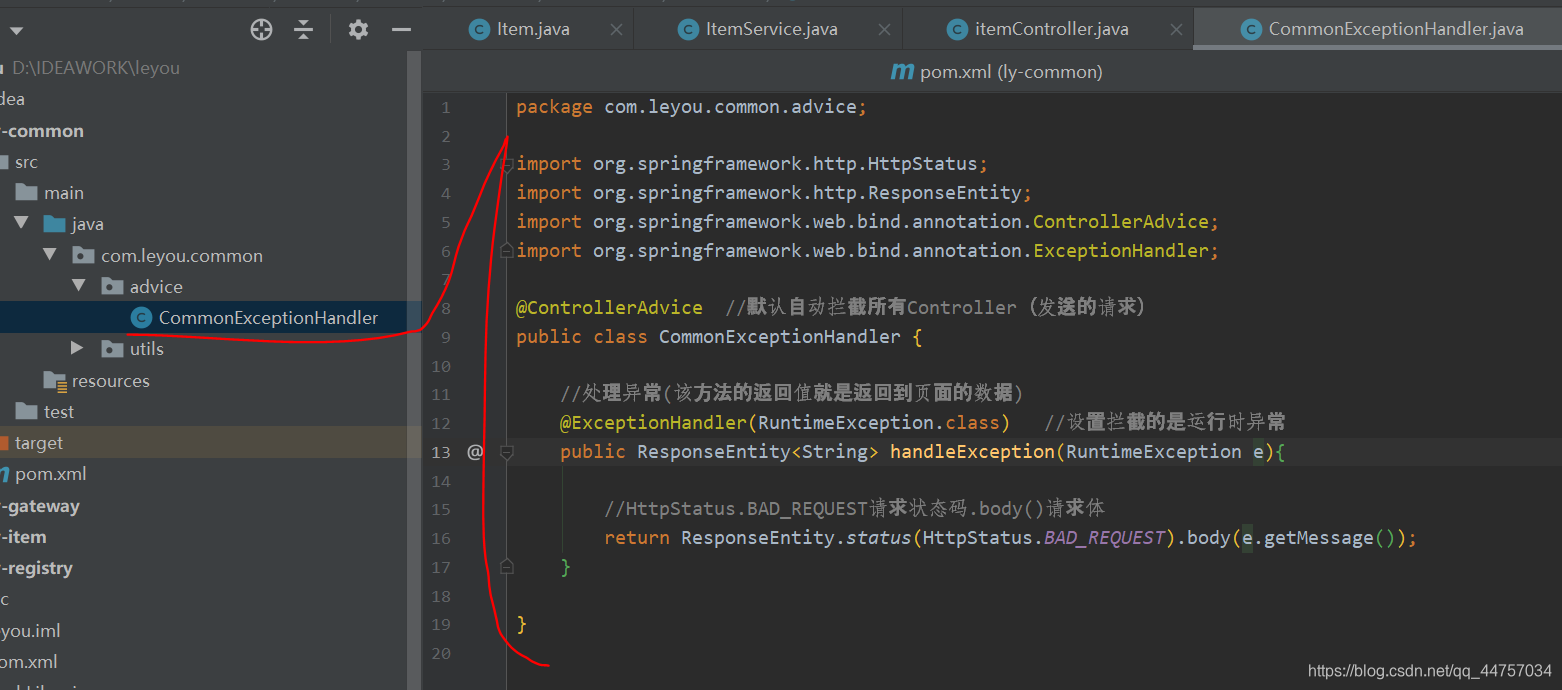Click the CommonExceptionHandler.java tab class icon
1562x690 pixels.
1250,30
